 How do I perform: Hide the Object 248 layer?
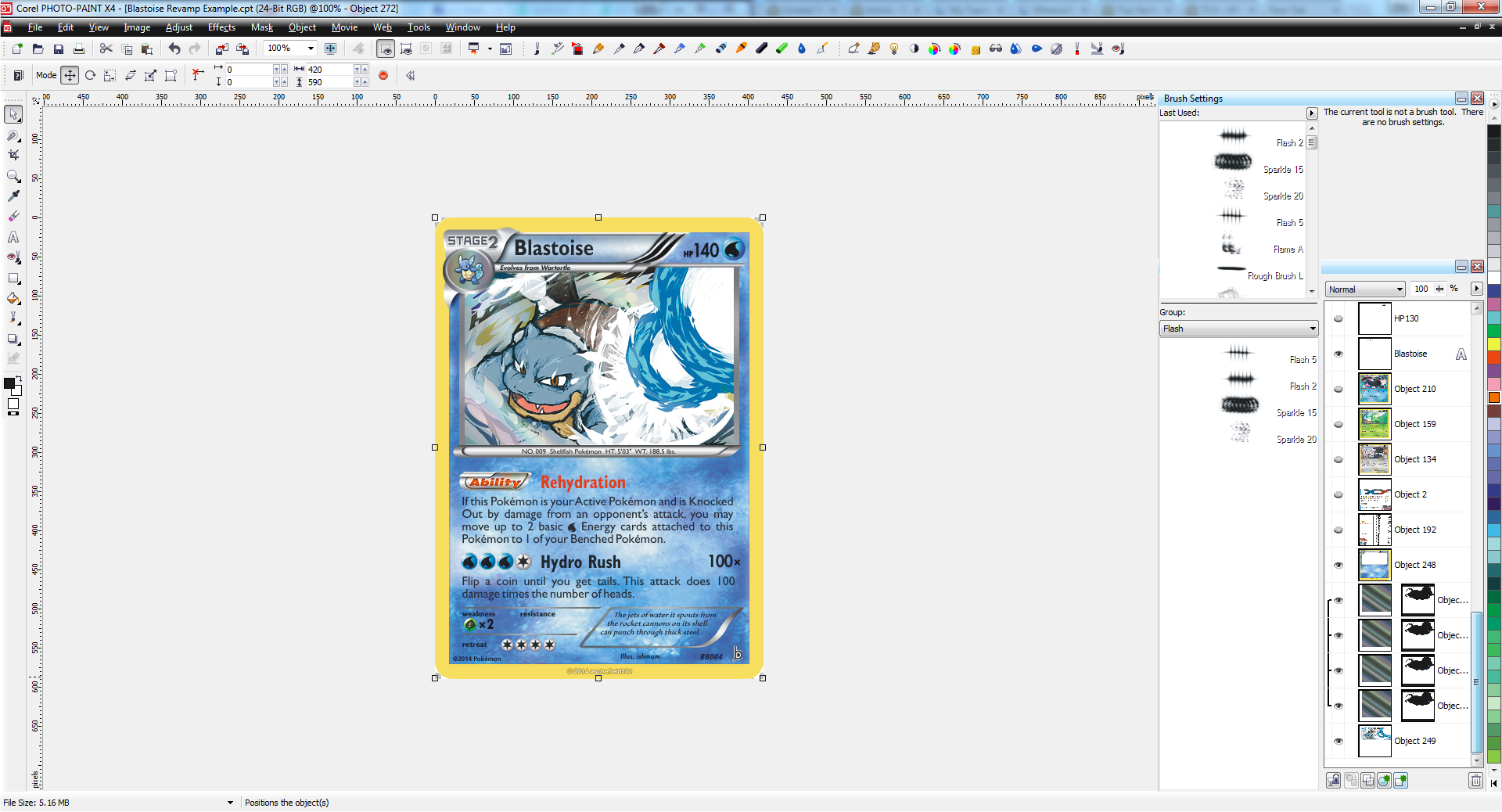[x=1339, y=565]
